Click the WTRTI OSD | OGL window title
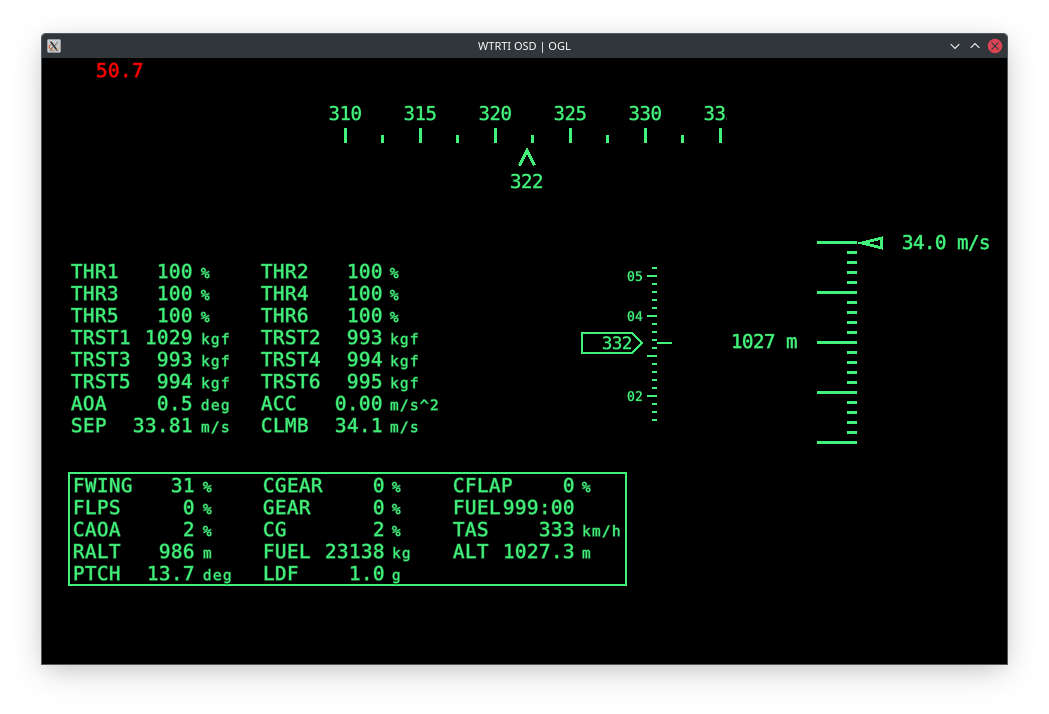The height and width of the screenshot is (714, 1049). click(524, 46)
